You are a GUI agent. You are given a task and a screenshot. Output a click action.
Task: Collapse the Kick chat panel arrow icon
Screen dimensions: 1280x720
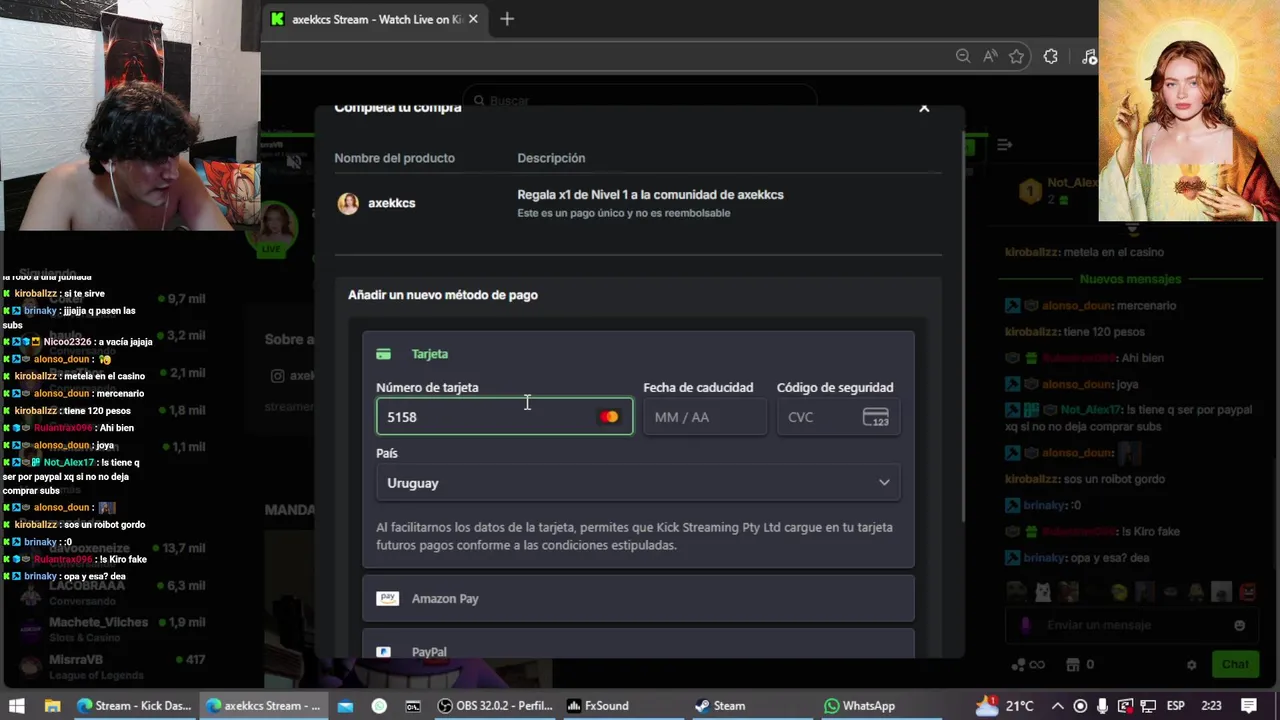[x=1004, y=145]
